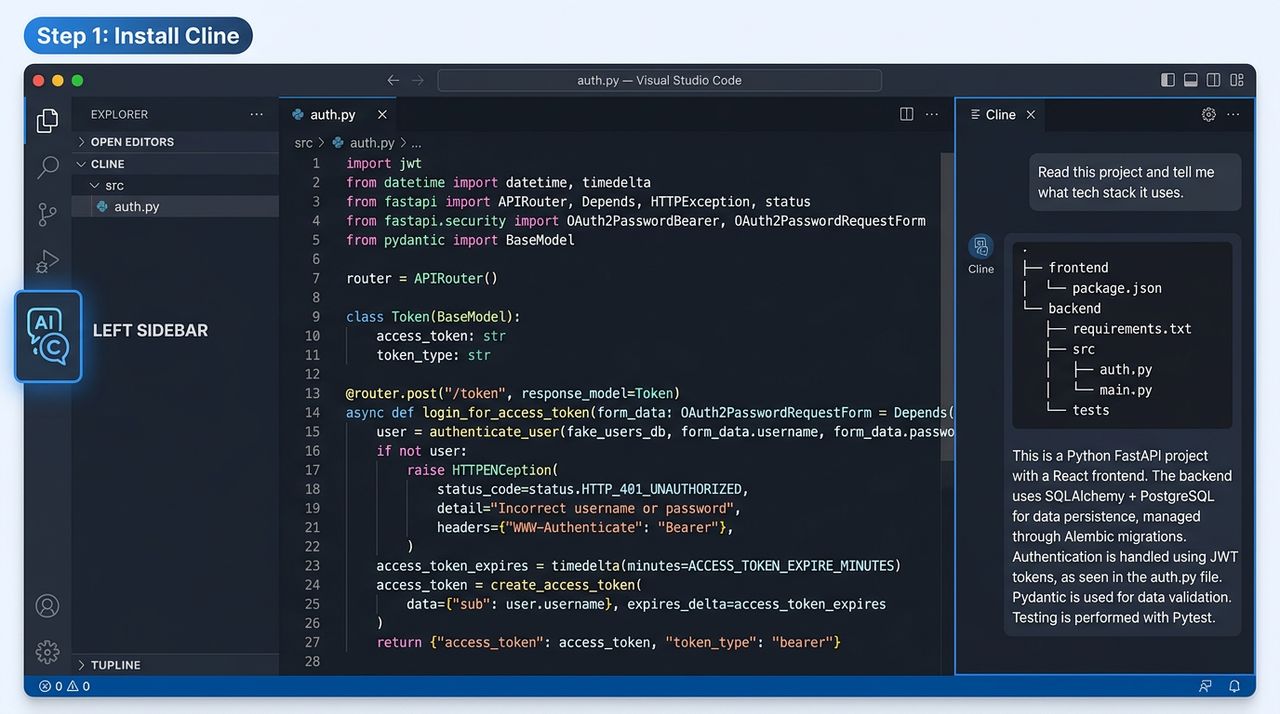Click requirements.txt in Cline's file tree

point(1132,329)
